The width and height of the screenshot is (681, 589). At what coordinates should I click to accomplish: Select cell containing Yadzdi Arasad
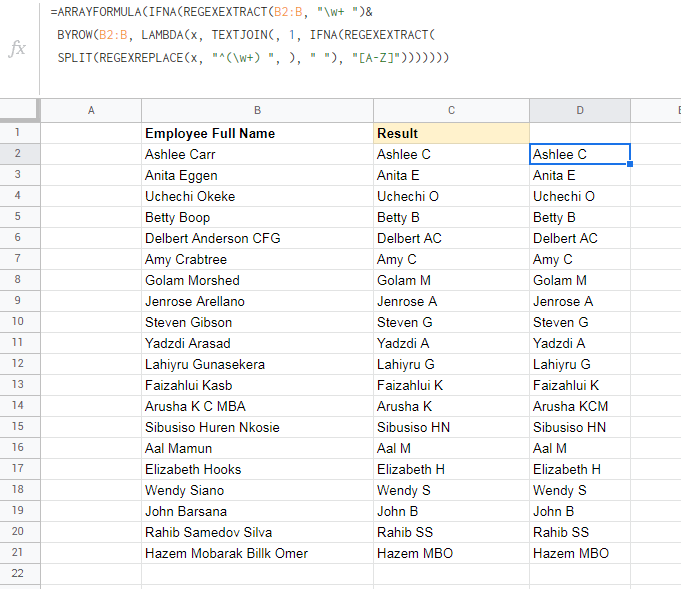click(x=258, y=343)
